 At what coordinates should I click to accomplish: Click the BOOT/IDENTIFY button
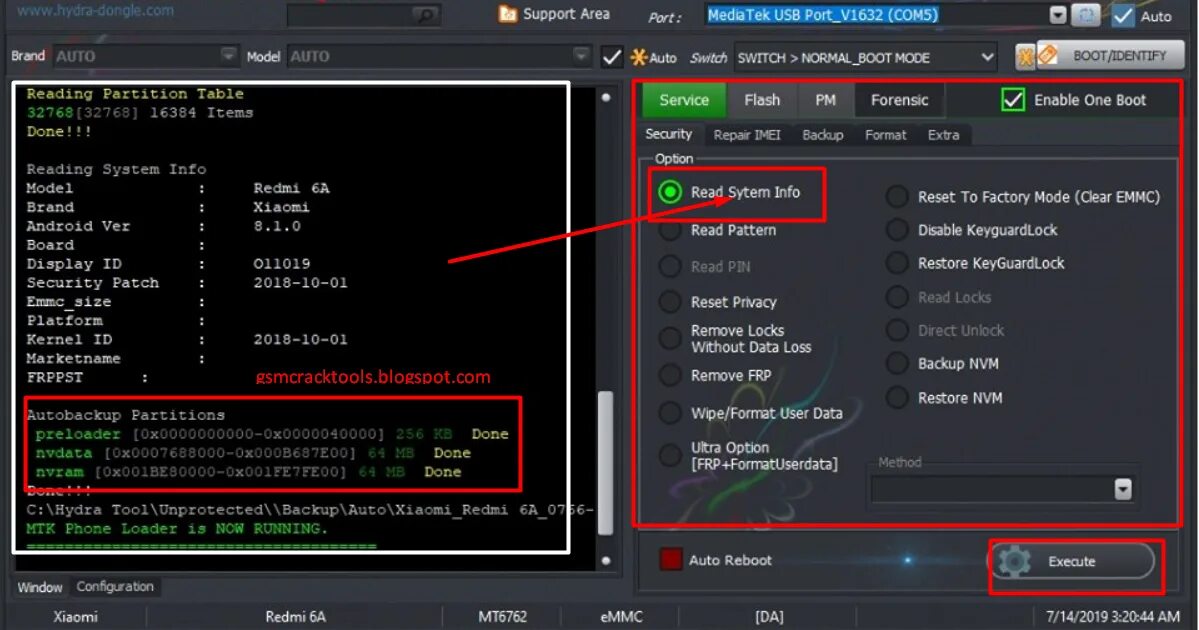(1110, 56)
